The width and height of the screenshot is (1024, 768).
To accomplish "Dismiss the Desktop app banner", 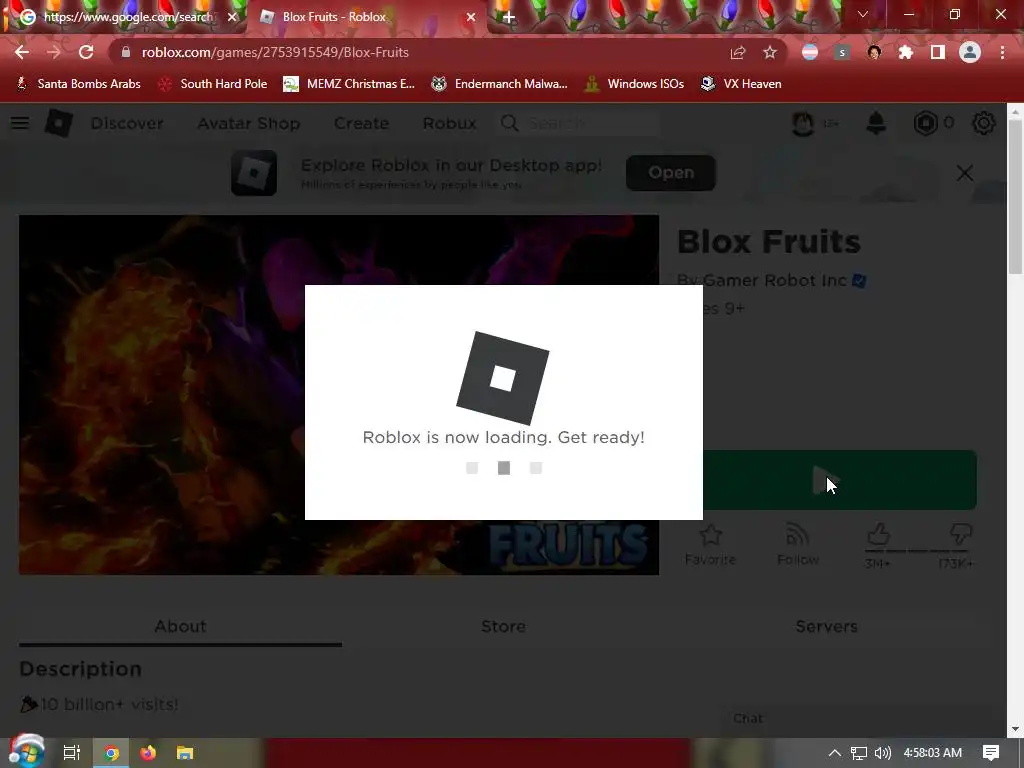I will pyautogui.click(x=965, y=173).
